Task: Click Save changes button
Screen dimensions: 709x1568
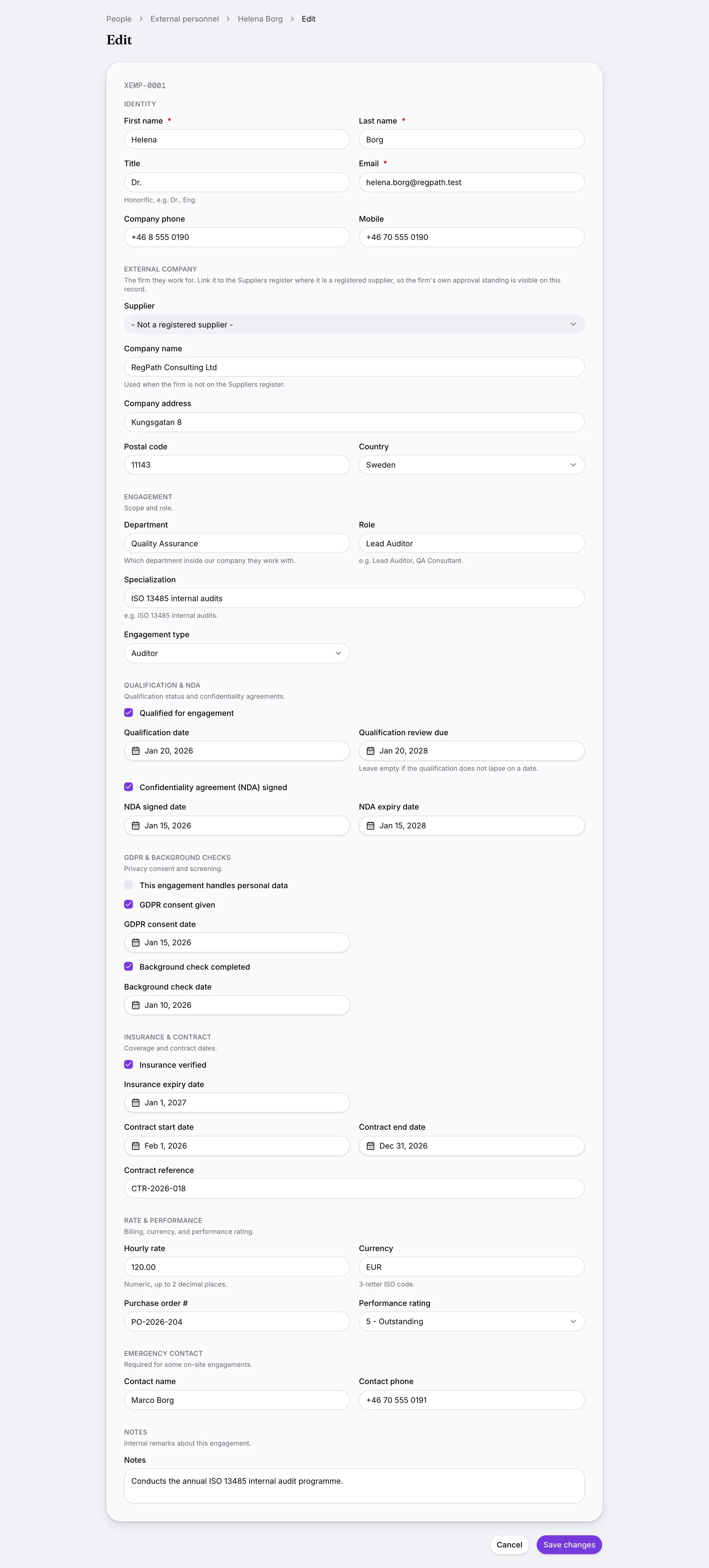Action: coord(569,1545)
